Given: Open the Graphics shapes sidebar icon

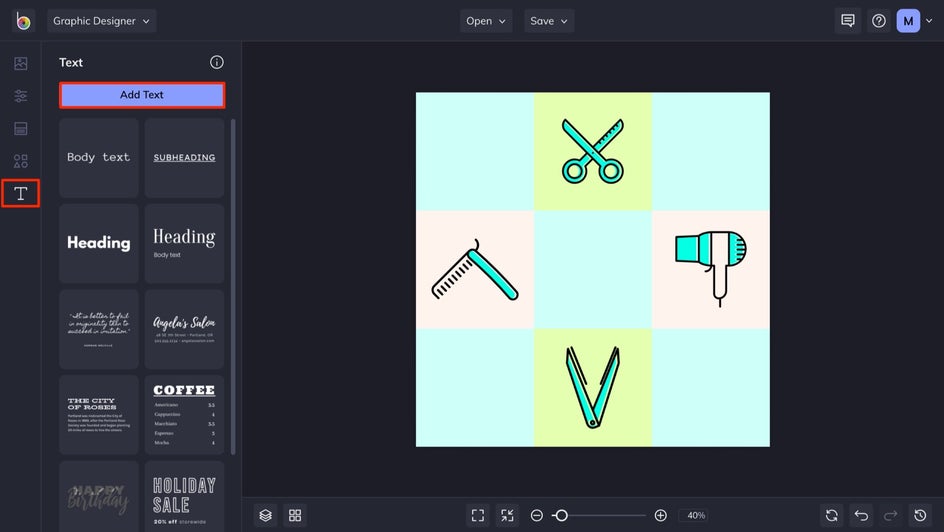Looking at the screenshot, I should 20,161.
